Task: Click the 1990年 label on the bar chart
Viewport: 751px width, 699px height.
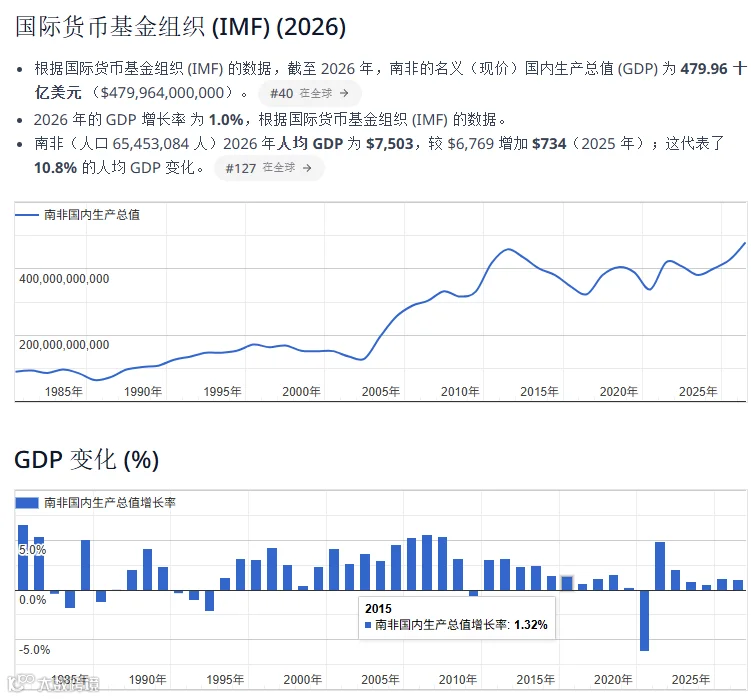Action: 148,679
